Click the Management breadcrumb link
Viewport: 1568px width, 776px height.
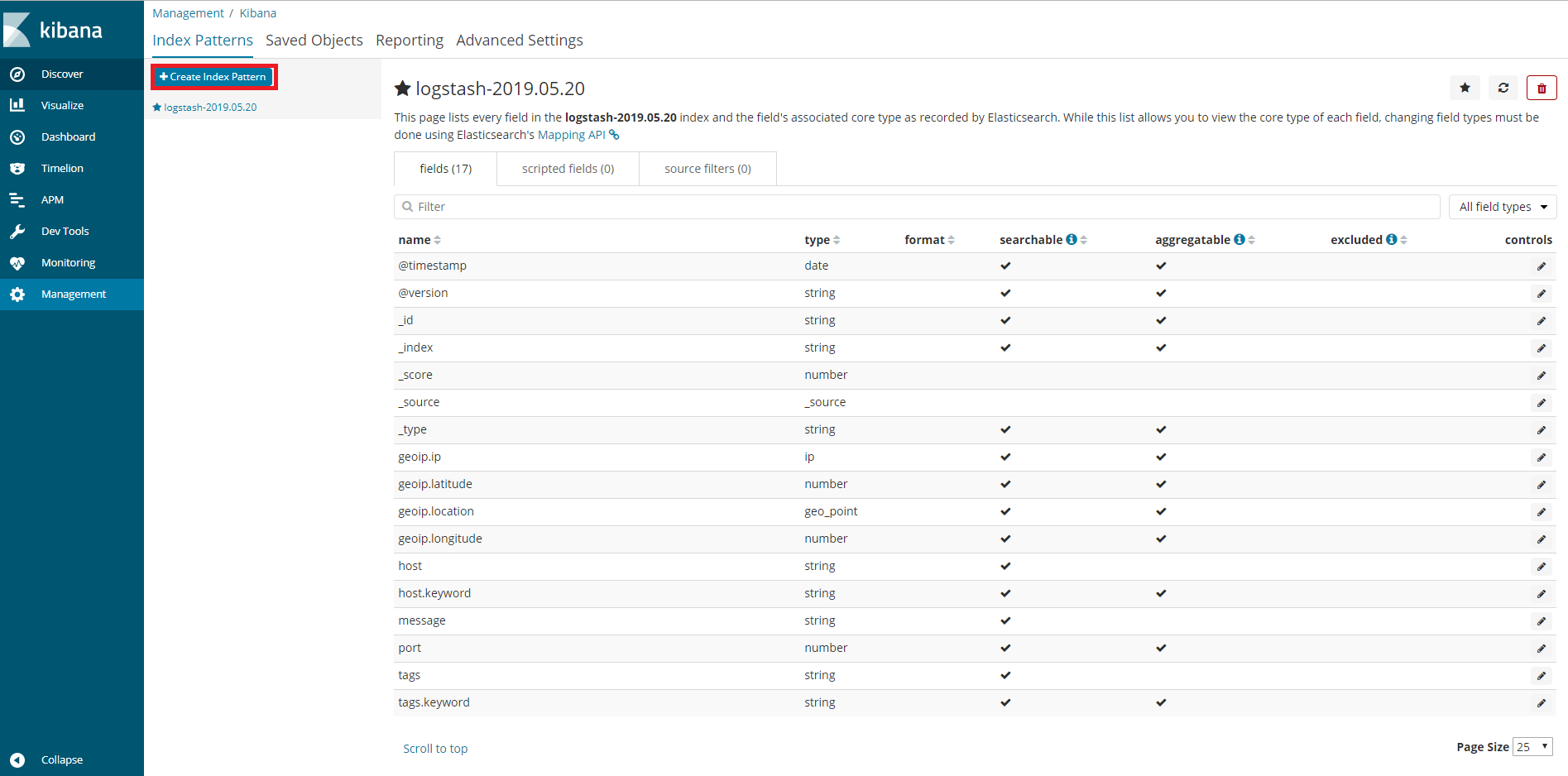(x=188, y=13)
